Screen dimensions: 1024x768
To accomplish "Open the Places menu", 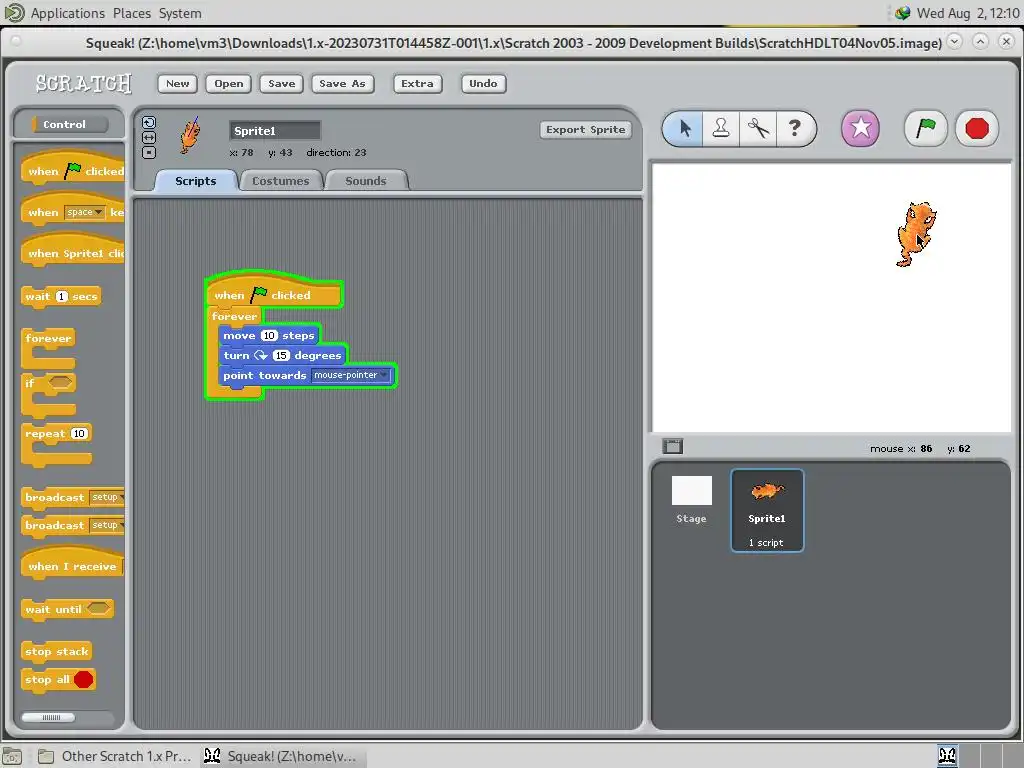I will (132, 13).
